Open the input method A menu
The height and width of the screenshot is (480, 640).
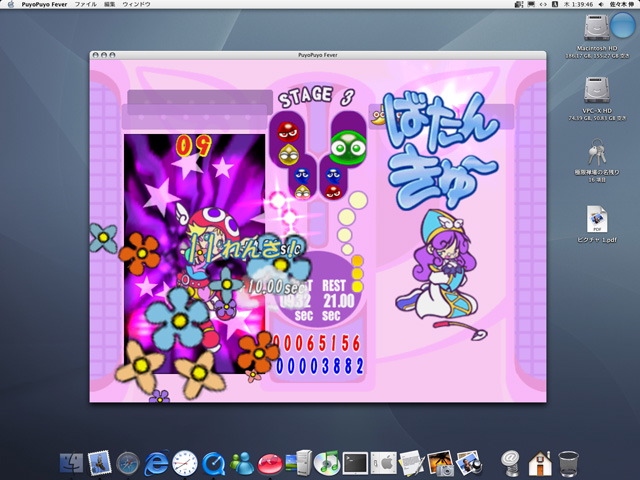555,4
